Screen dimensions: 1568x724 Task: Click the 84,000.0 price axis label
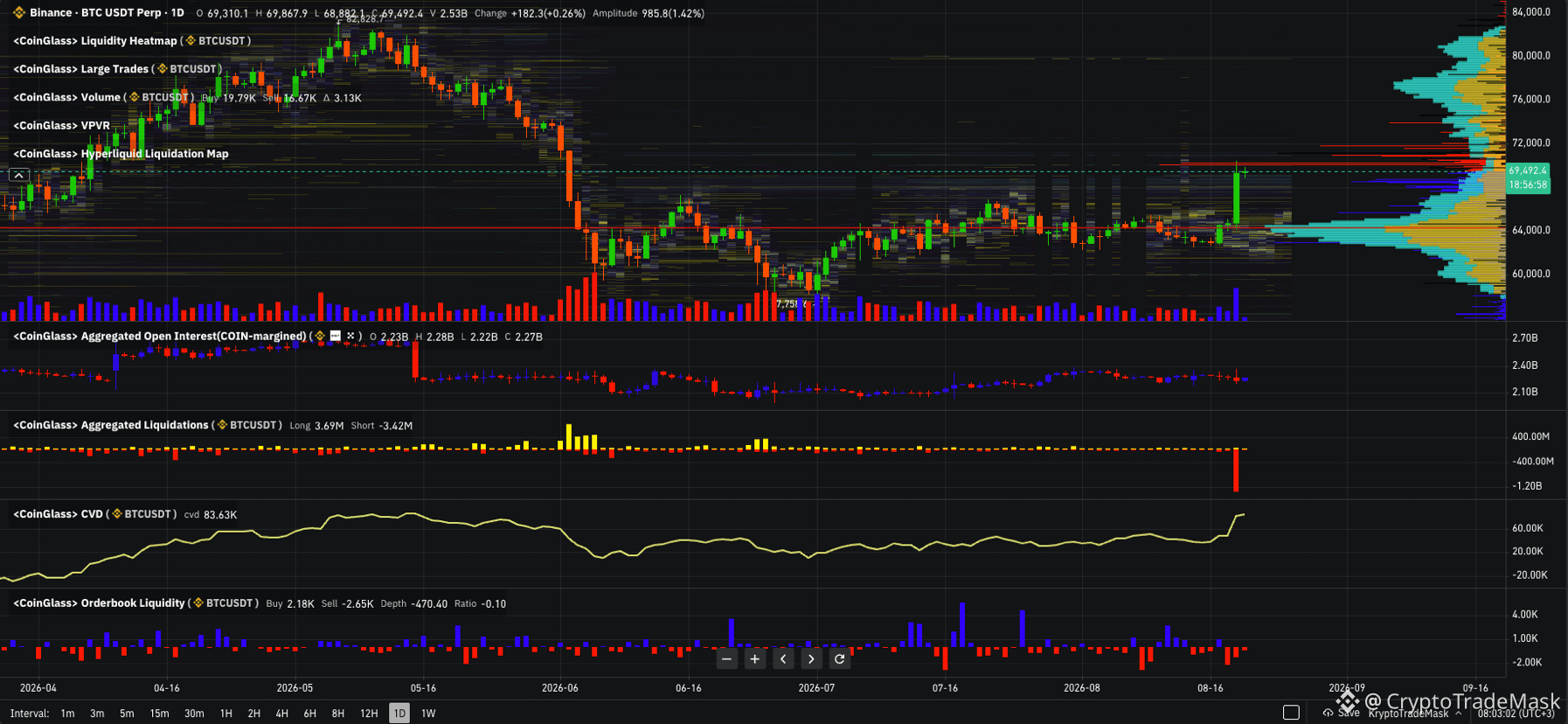click(1531, 12)
